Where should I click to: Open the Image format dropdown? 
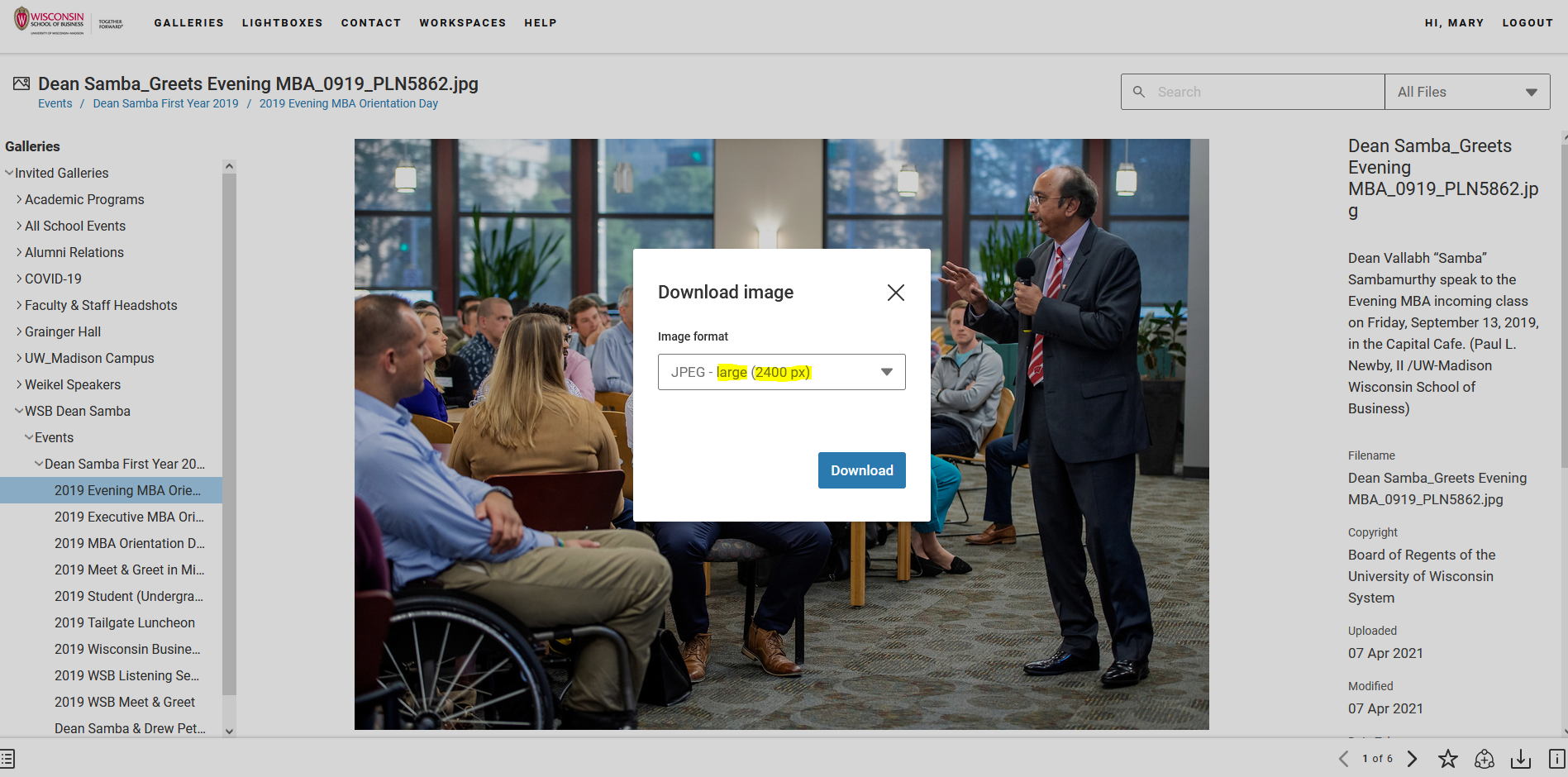tap(781, 372)
